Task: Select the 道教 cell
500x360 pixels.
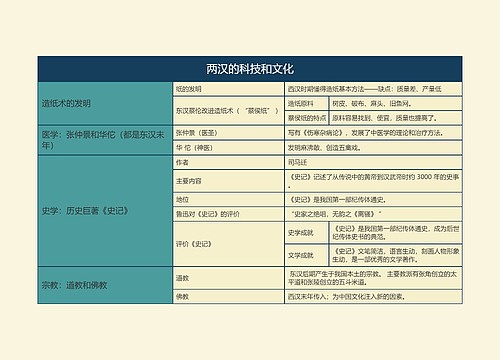Action: pyautogui.click(x=228, y=278)
